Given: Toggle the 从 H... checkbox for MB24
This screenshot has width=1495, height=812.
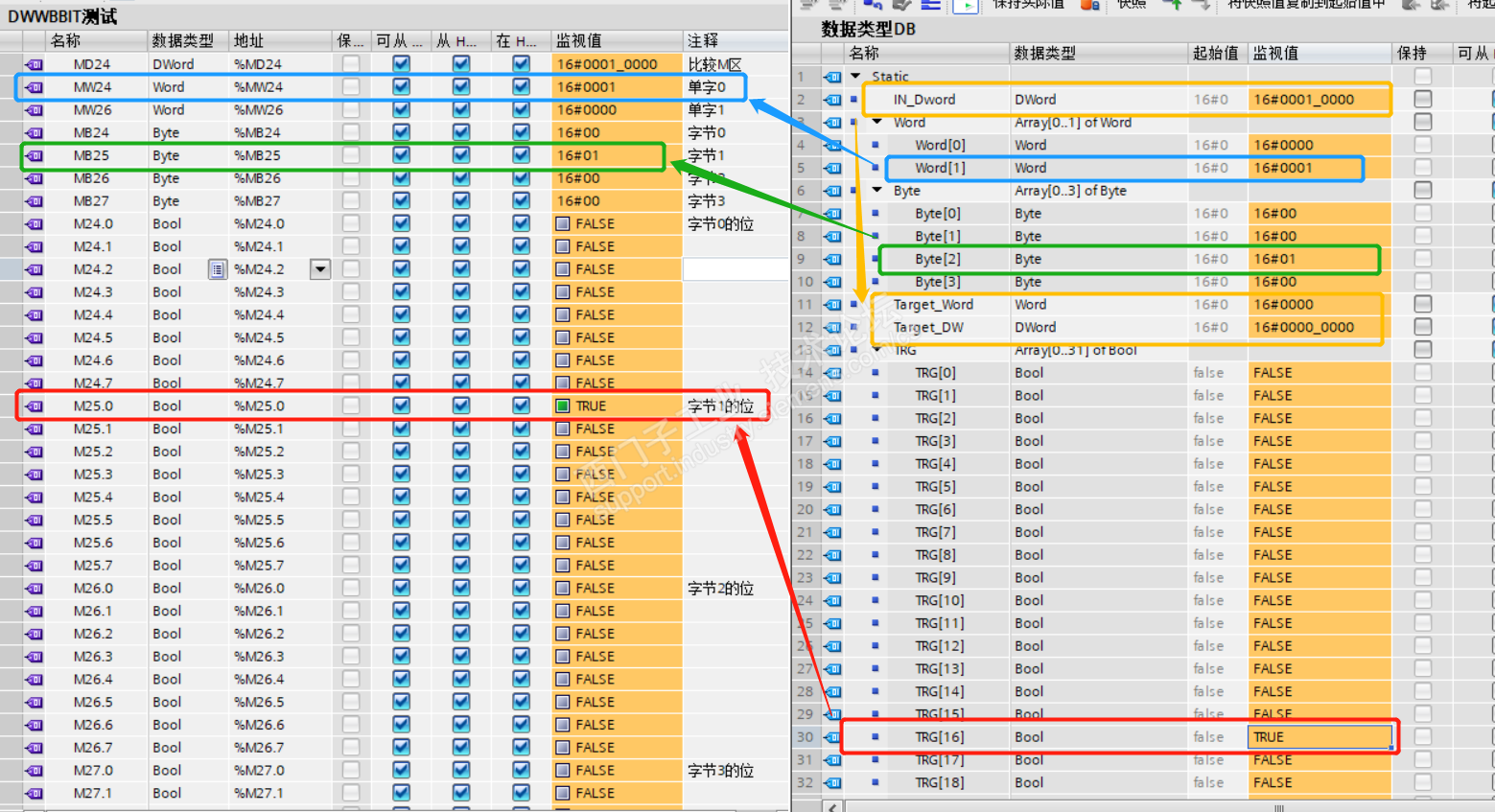Looking at the screenshot, I should click(x=461, y=132).
